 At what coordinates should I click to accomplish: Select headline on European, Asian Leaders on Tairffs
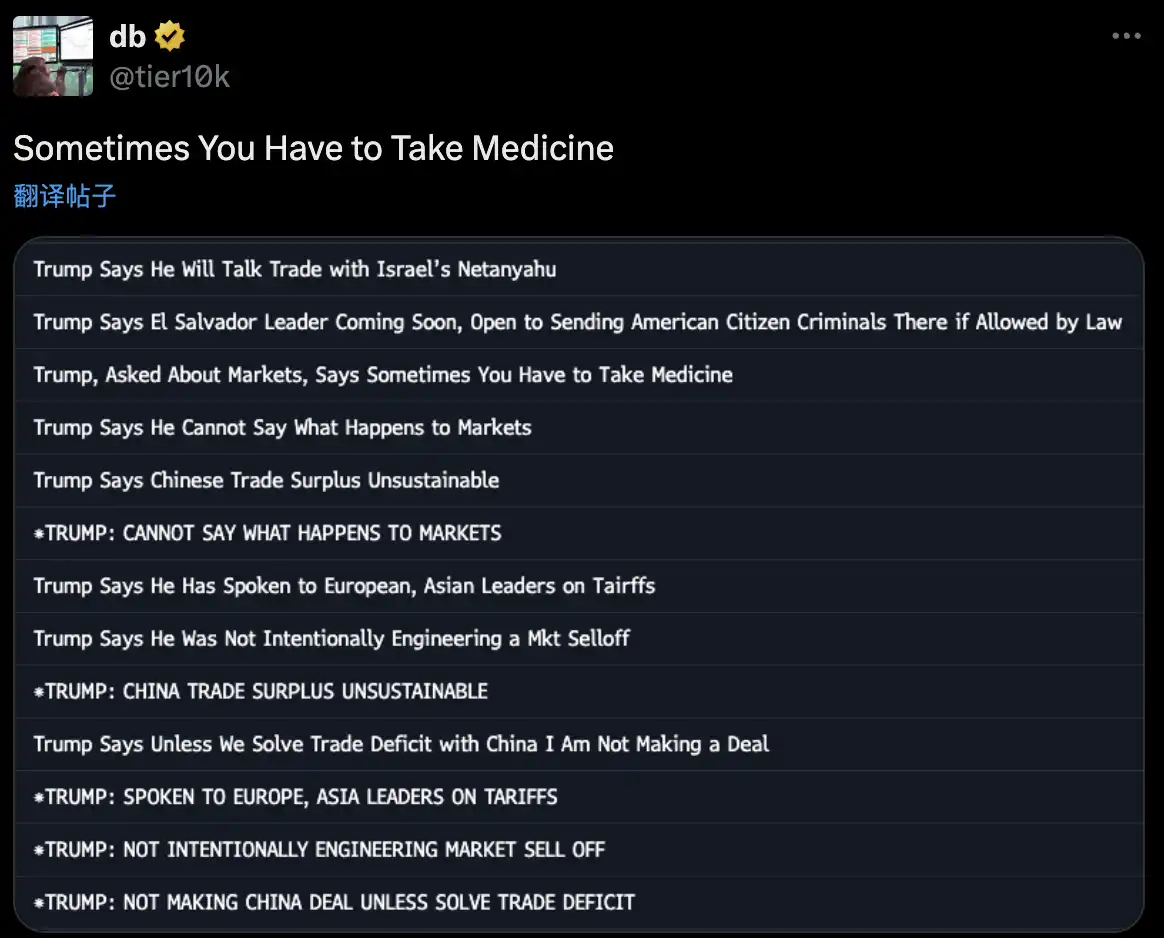click(x=344, y=586)
